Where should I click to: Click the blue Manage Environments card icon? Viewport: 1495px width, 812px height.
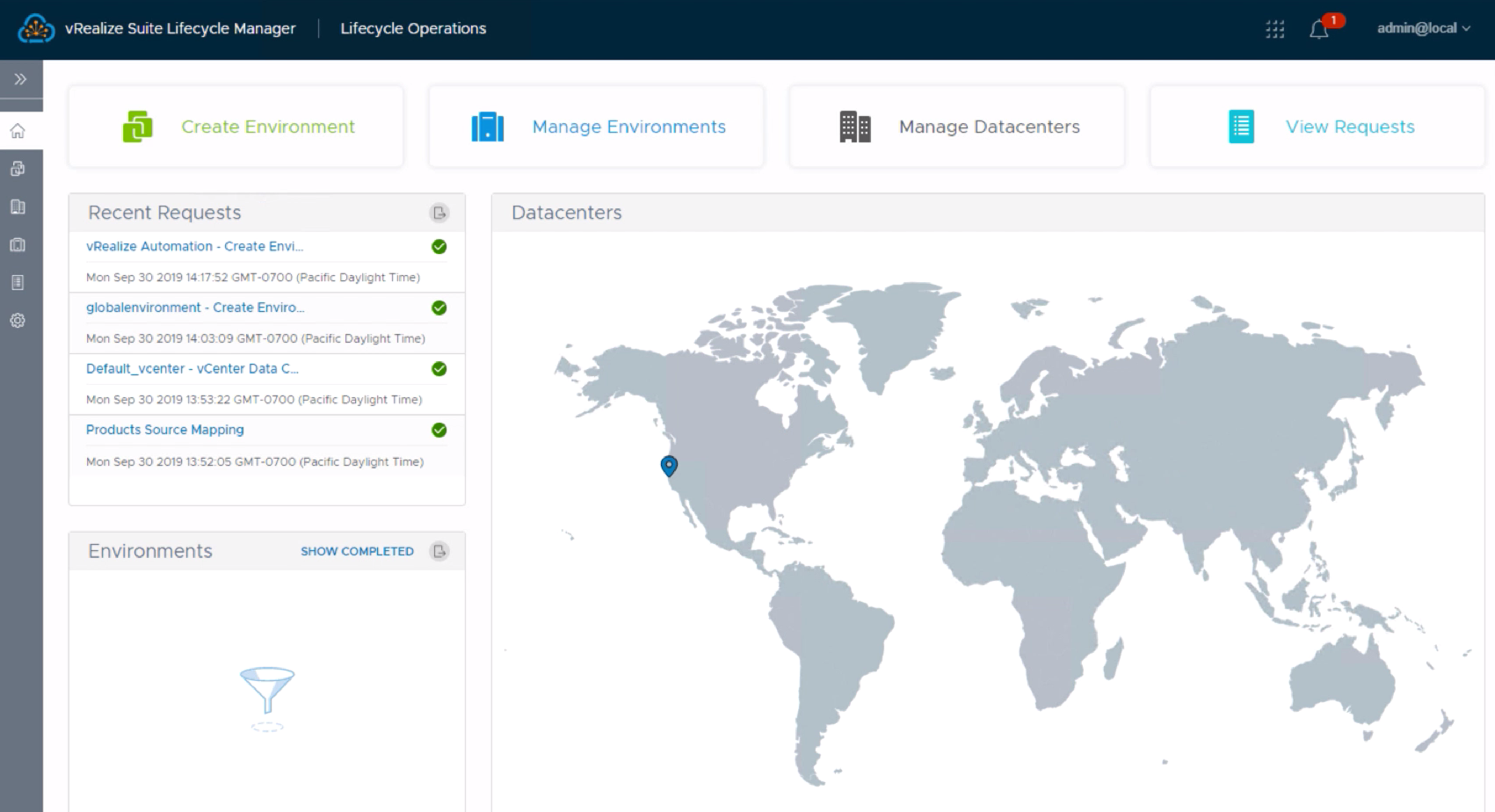[488, 127]
